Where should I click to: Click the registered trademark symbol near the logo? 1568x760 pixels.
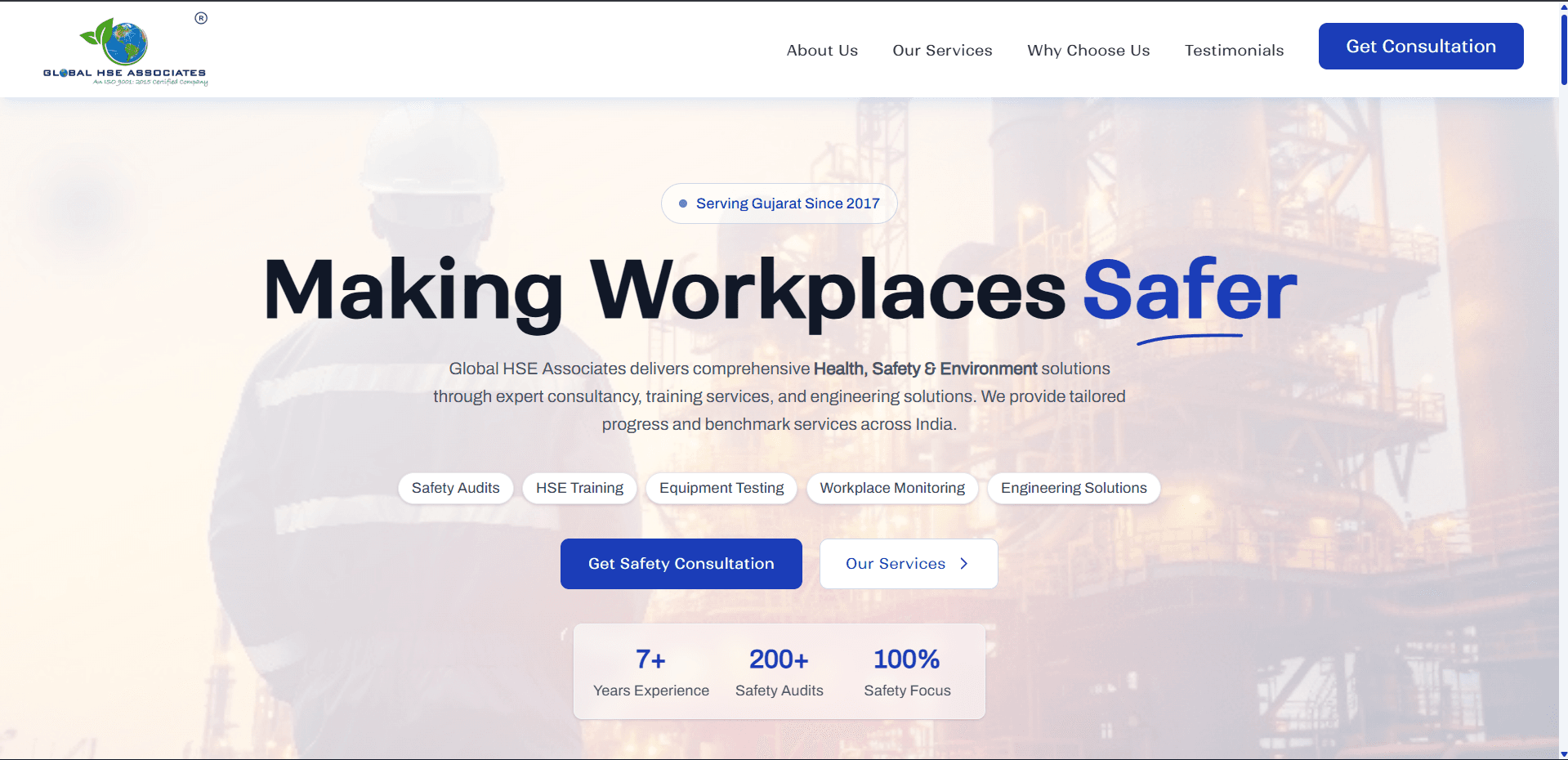(200, 16)
